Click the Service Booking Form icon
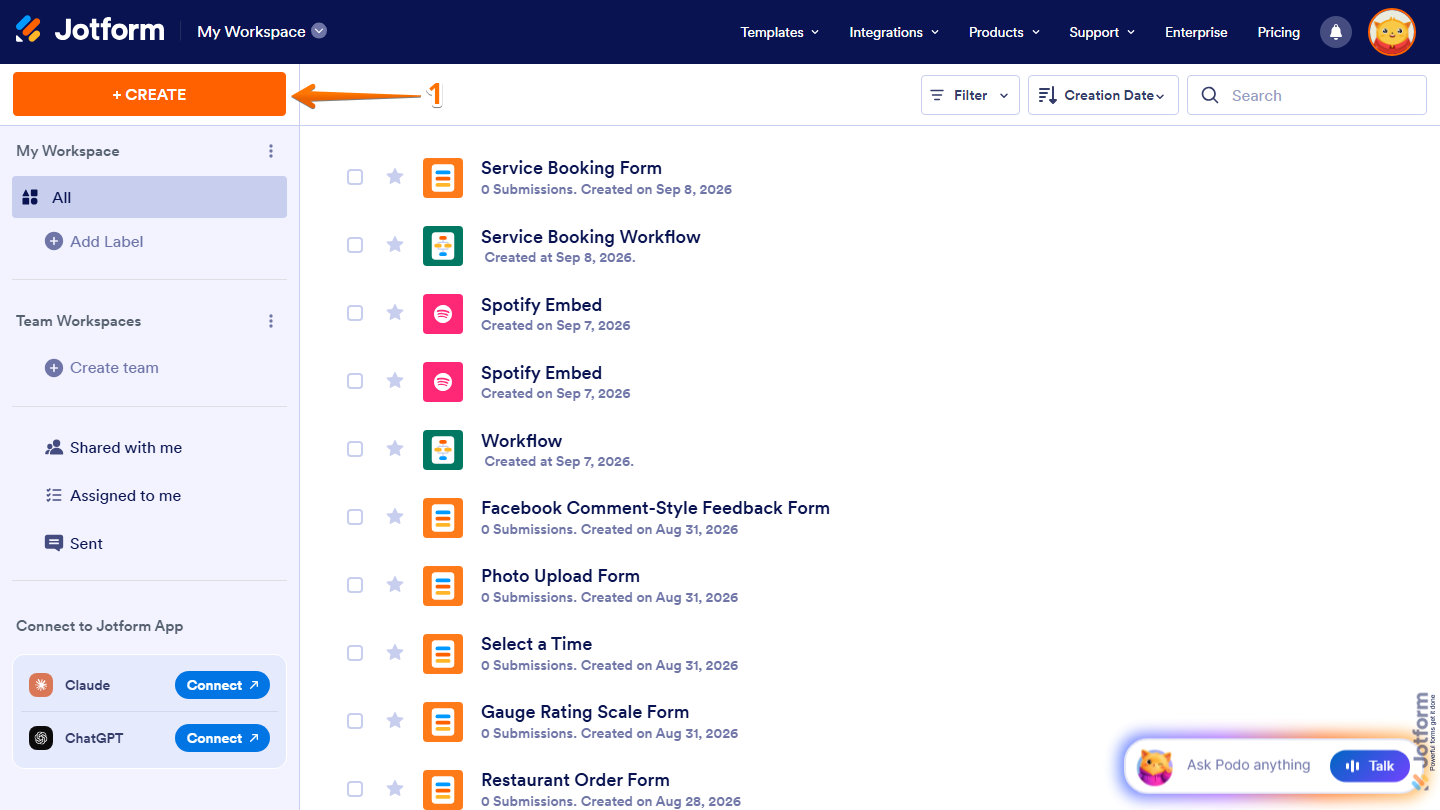This screenshot has height=810, width=1440. [443, 178]
